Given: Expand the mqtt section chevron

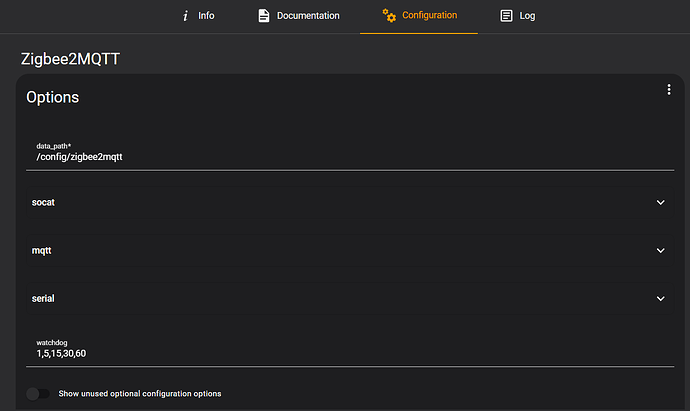Looking at the screenshot, I should point(660,250).
